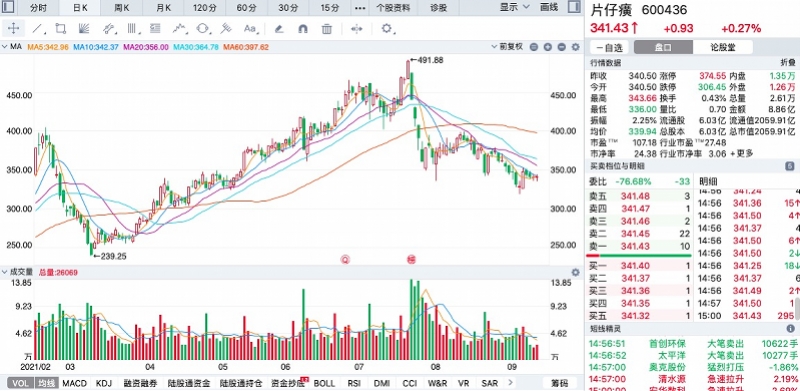
Task: Click the horizontal pan arrows icon
Action: point(356,29)
